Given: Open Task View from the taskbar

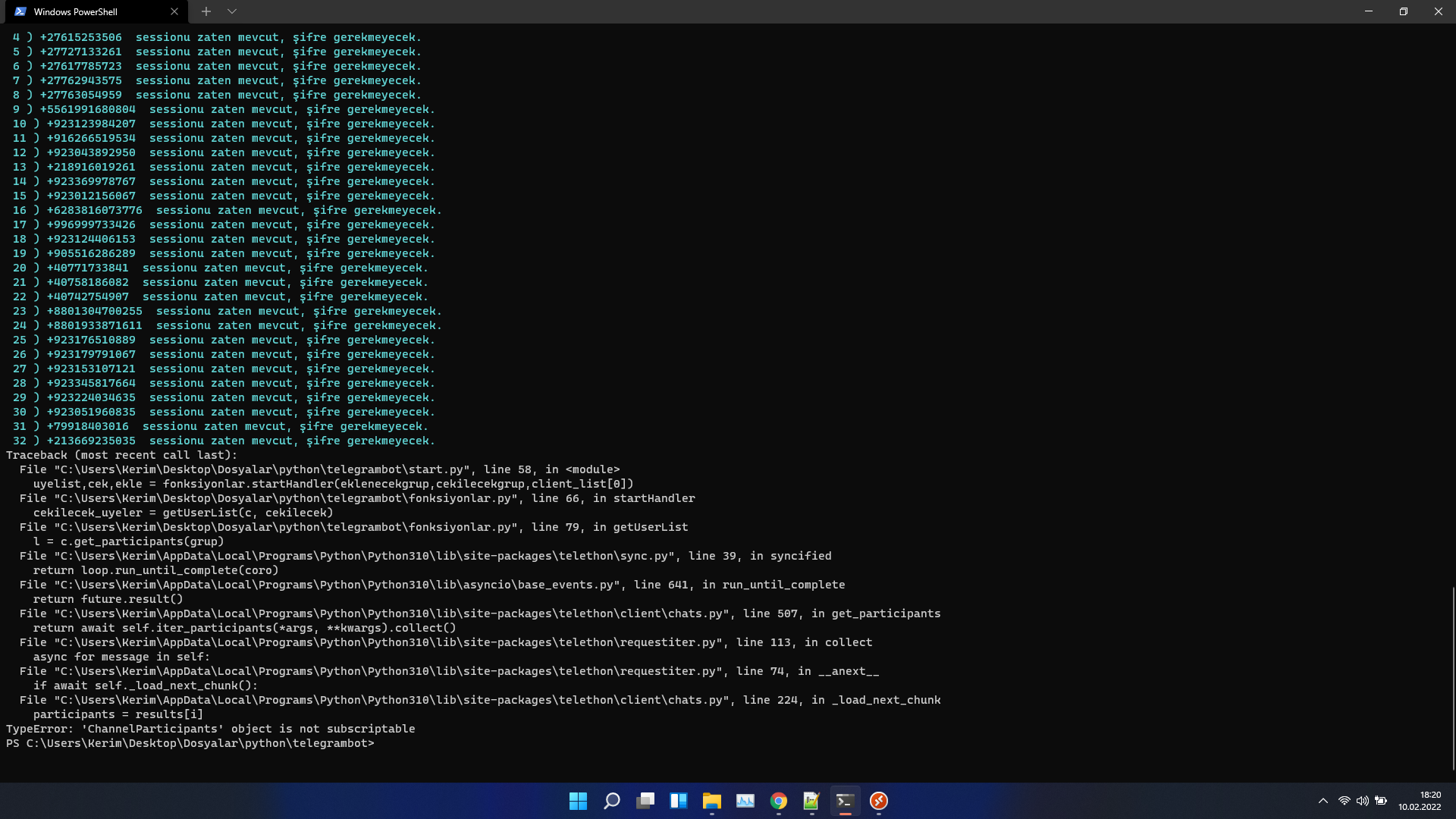Looking at the screenshot, I should click(645, 801).
